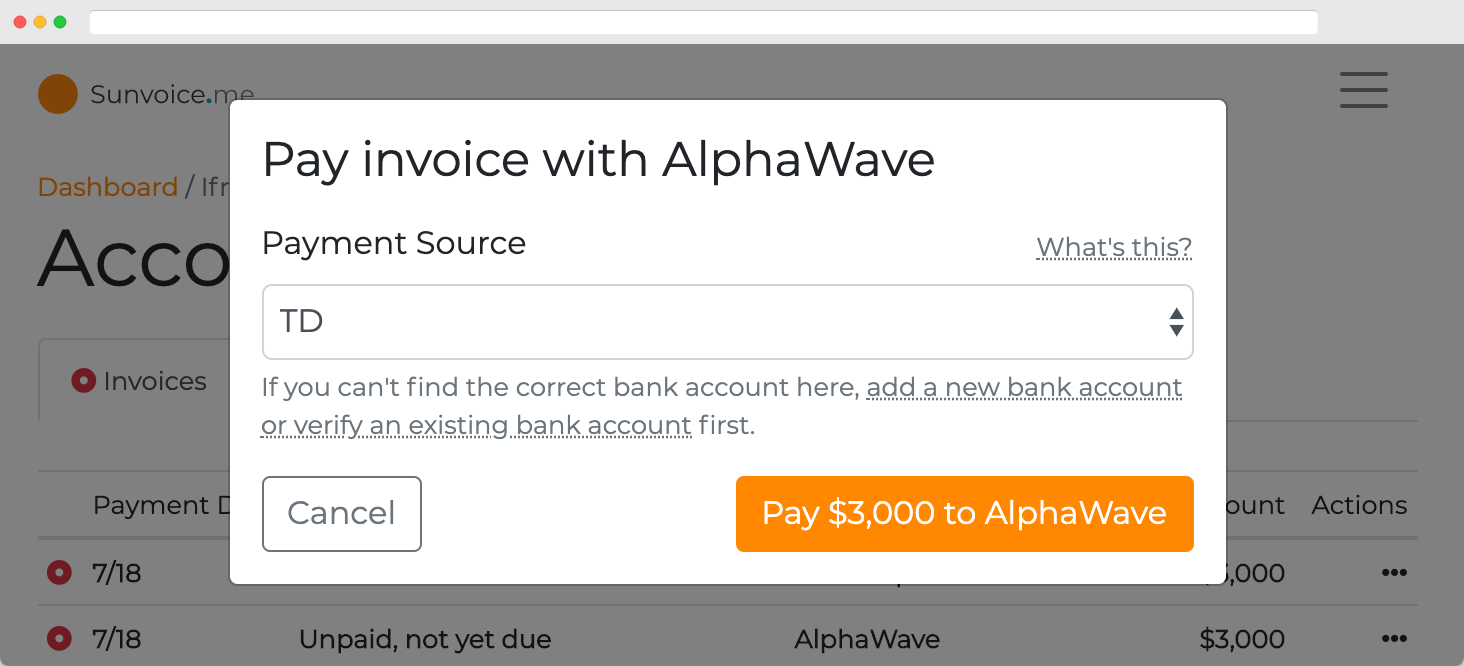Image resolution: width=1464 pixels, height=666 pixels.
Task: Click the browser address bar
Action: 702,22
